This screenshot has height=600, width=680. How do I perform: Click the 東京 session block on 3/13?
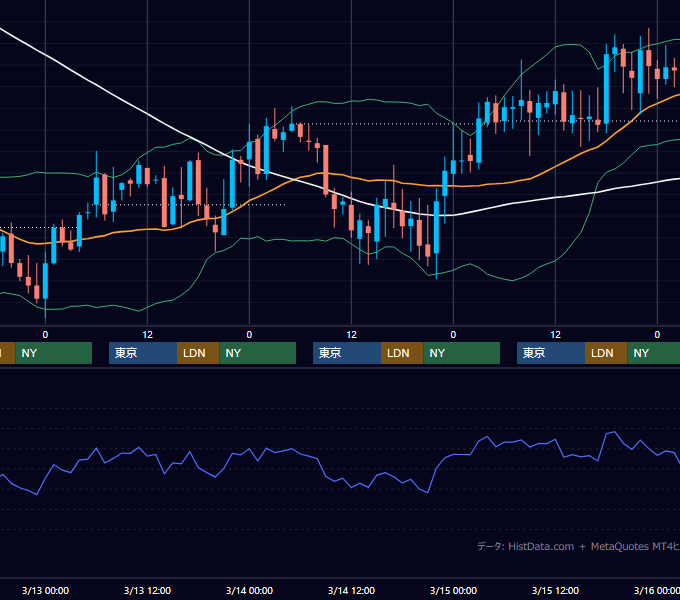click(x=143, y=353)
